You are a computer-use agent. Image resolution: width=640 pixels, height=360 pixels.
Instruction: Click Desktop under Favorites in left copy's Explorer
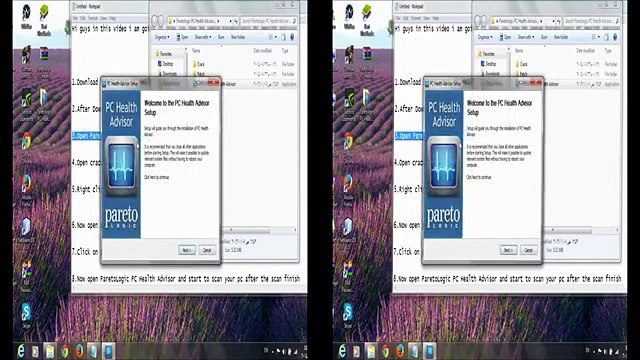click(x=165, y=64)
